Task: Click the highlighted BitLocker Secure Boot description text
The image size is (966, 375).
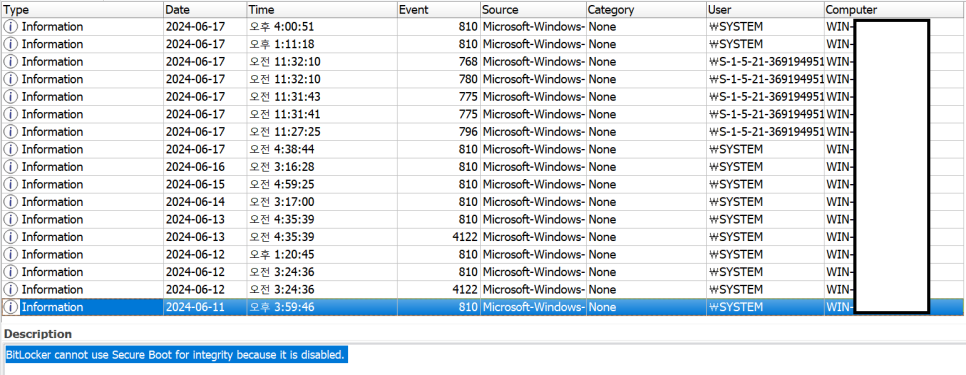Action: click(x=176, y=355)
